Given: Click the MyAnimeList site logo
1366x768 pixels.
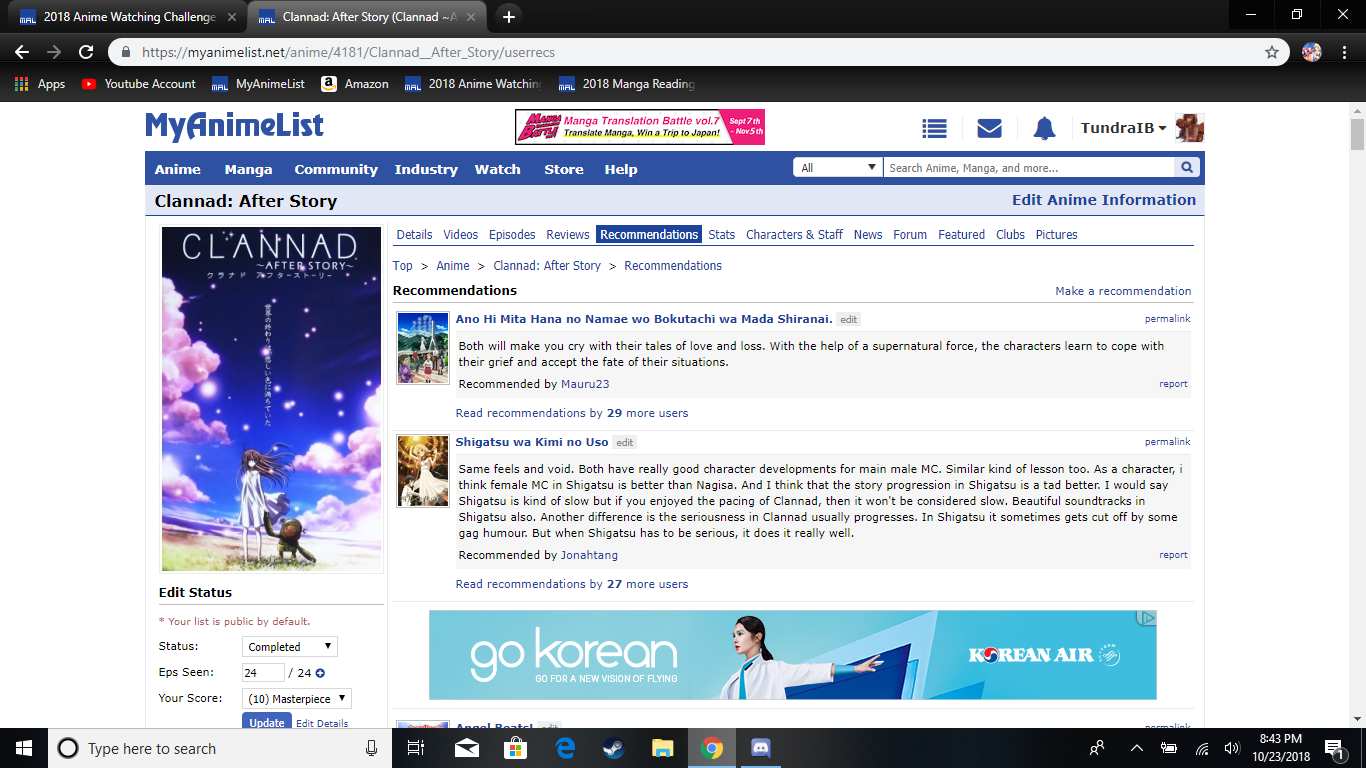Looking at the screenshot, I should pyautogui.click(x=234, y=127).
